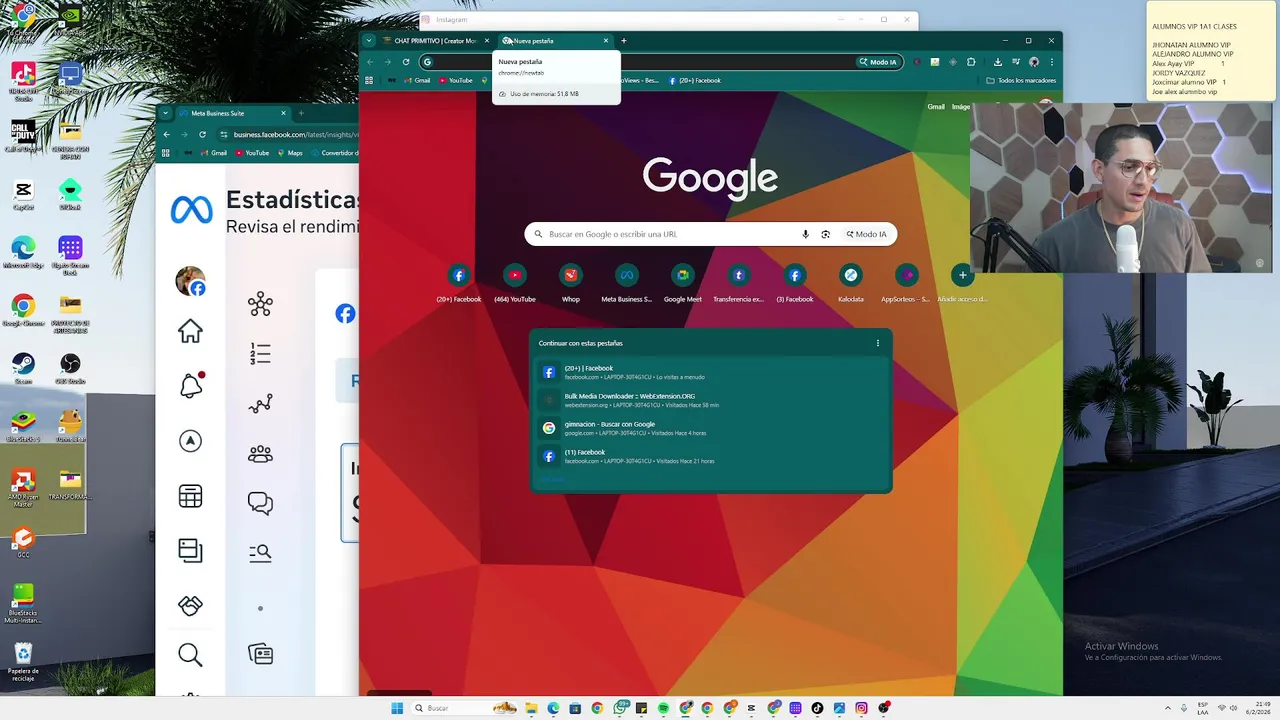This screenshot has width=1280, height=720.
Task: Open new tab with plus button in front Chrome
Action: 624,41
